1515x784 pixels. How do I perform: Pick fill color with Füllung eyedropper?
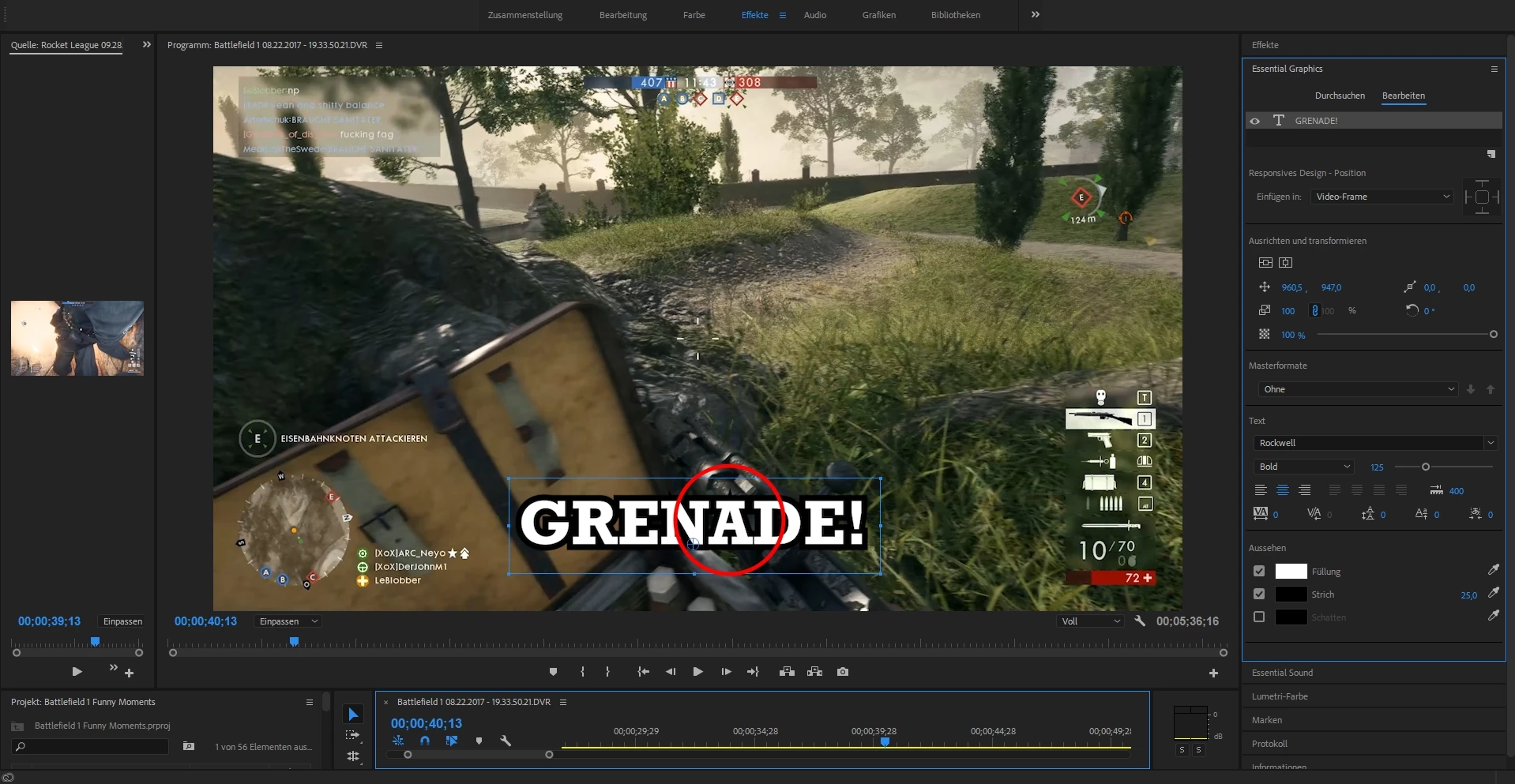1493,570
